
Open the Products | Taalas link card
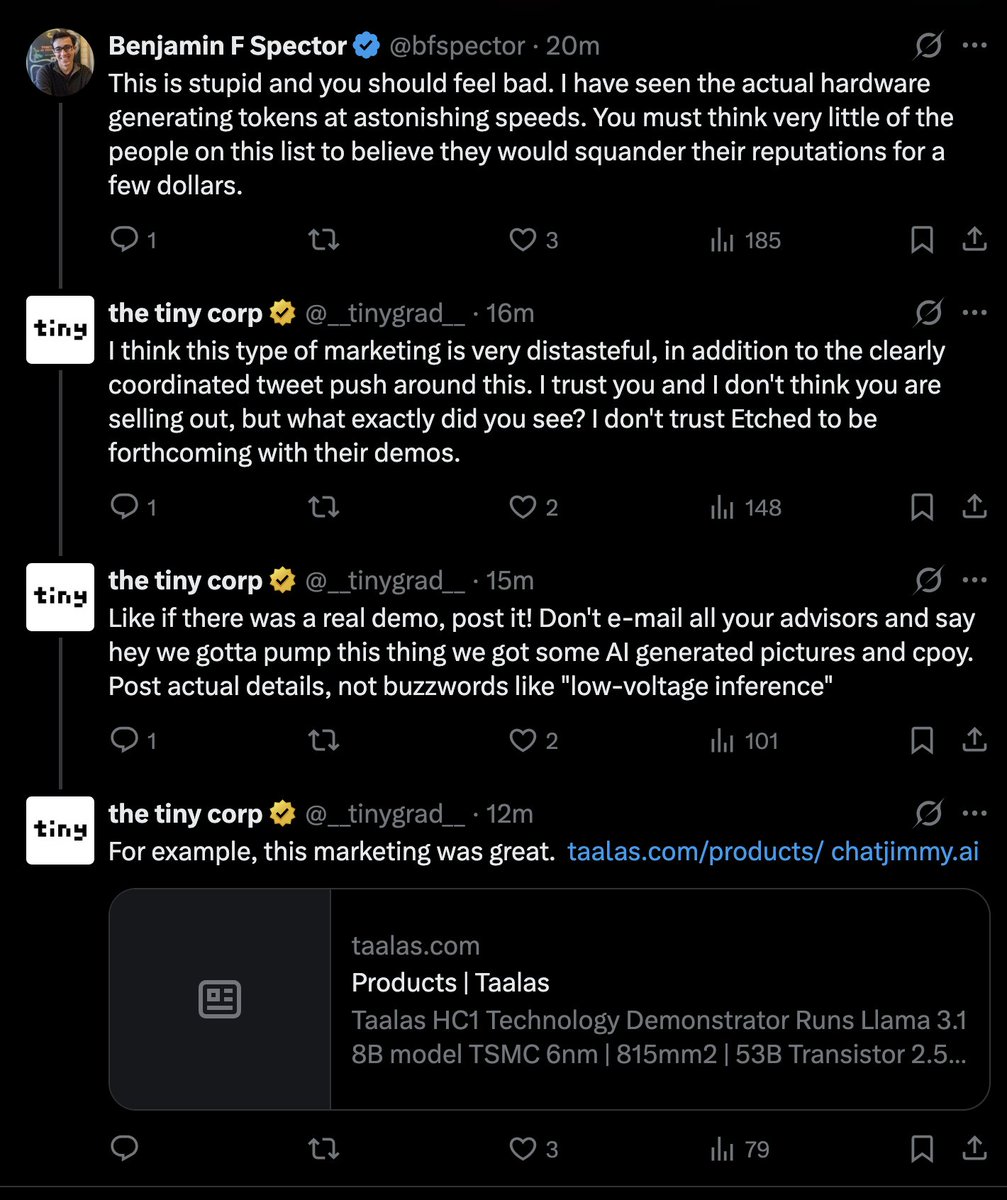coord(549,999)
